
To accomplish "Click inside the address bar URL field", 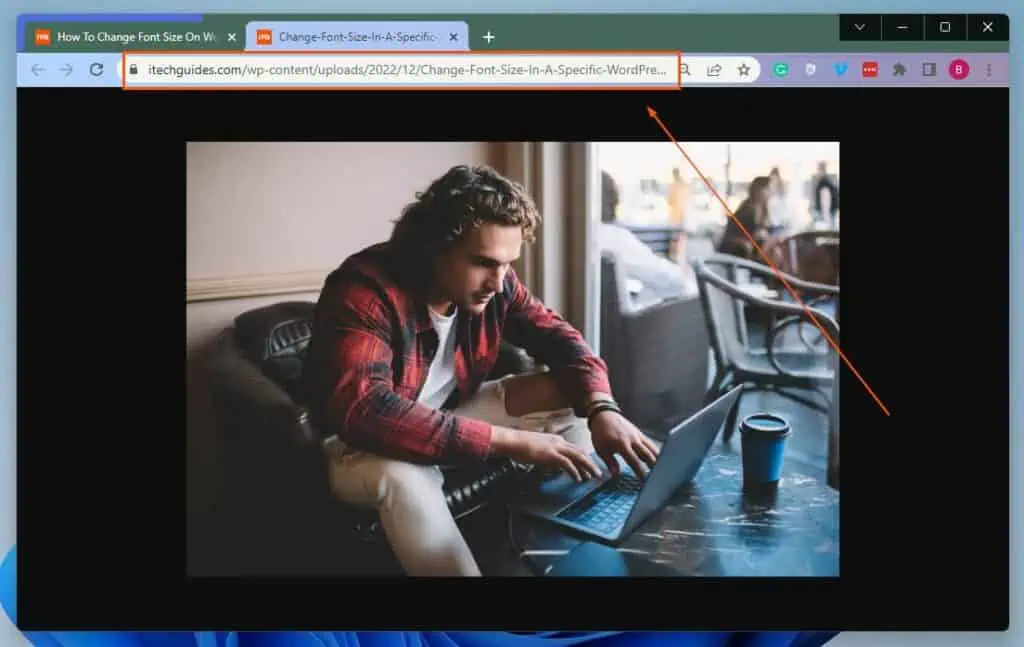I will click(x=400, y=71).
